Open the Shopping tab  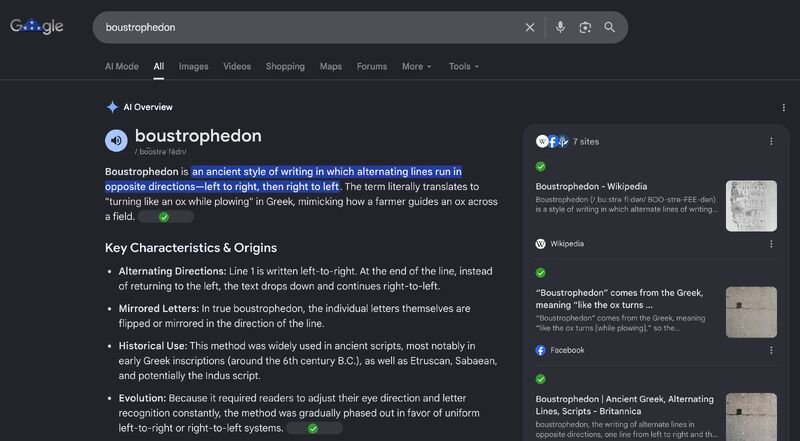[x=285, y=66]
